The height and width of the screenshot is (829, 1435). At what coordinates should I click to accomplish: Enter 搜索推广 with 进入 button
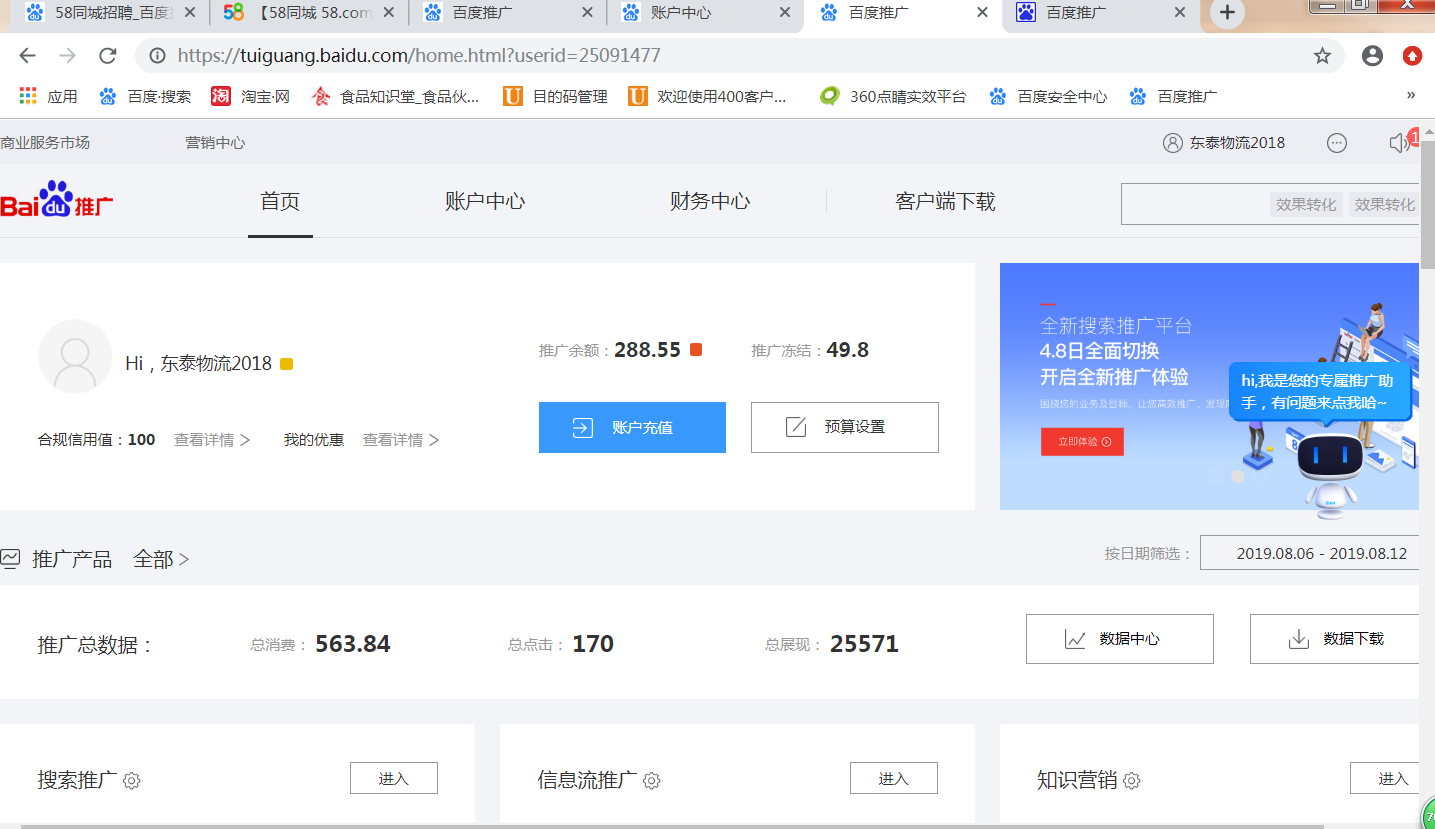(394, 778)
